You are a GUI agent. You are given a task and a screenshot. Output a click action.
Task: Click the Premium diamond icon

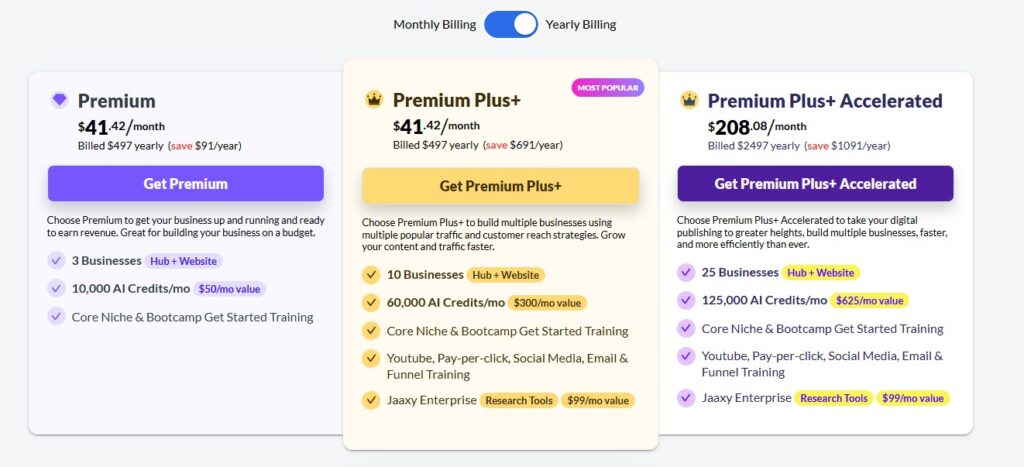(59, 100)
